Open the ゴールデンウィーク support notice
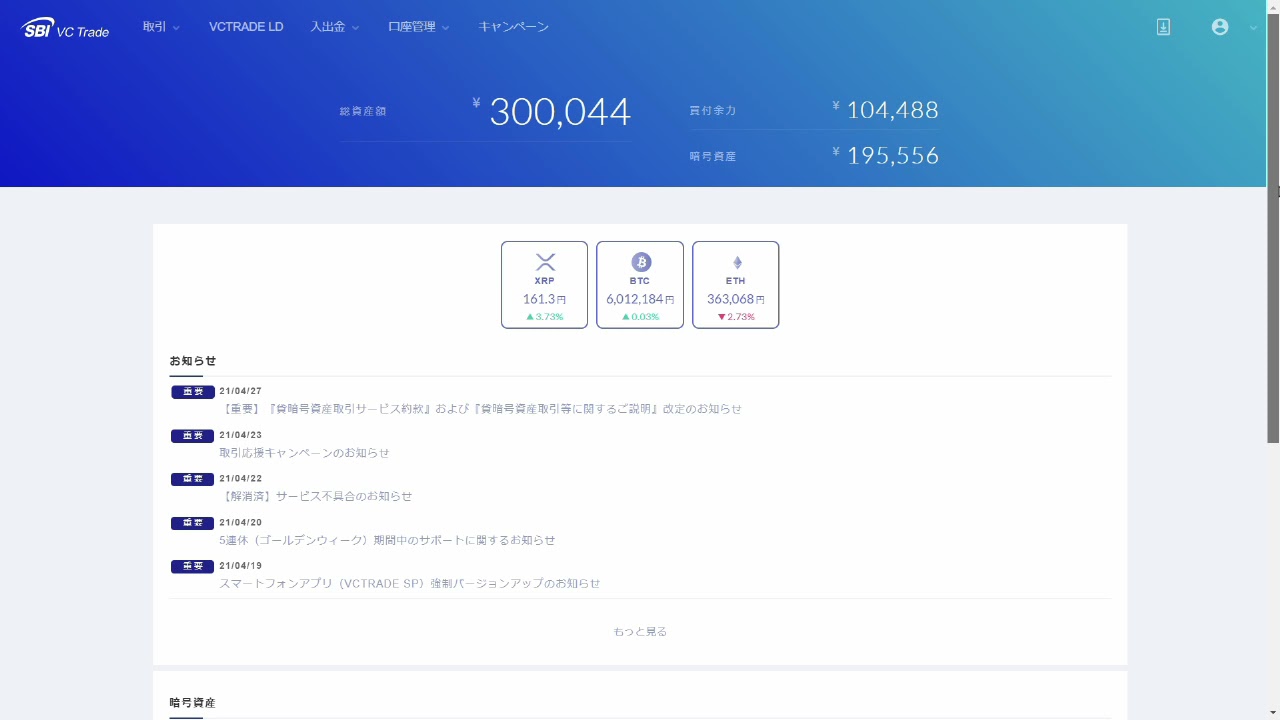Image resolution: width=1280 pixels, height=720 pixels. click(387, 540)
